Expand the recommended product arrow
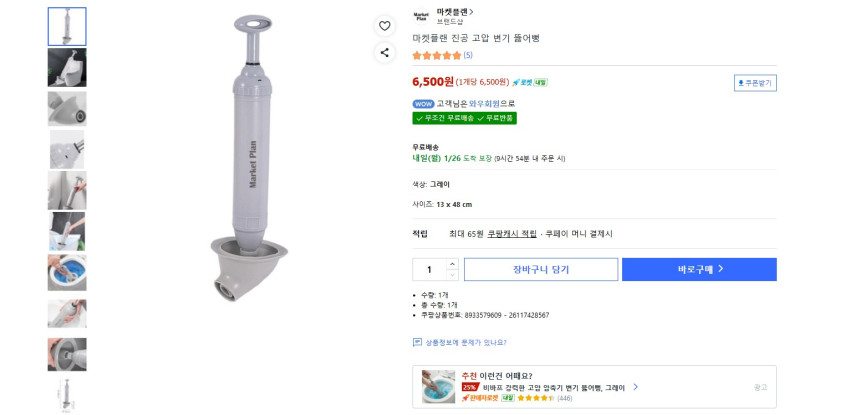This screenshot has width=850, height=415. coord(635,386)
